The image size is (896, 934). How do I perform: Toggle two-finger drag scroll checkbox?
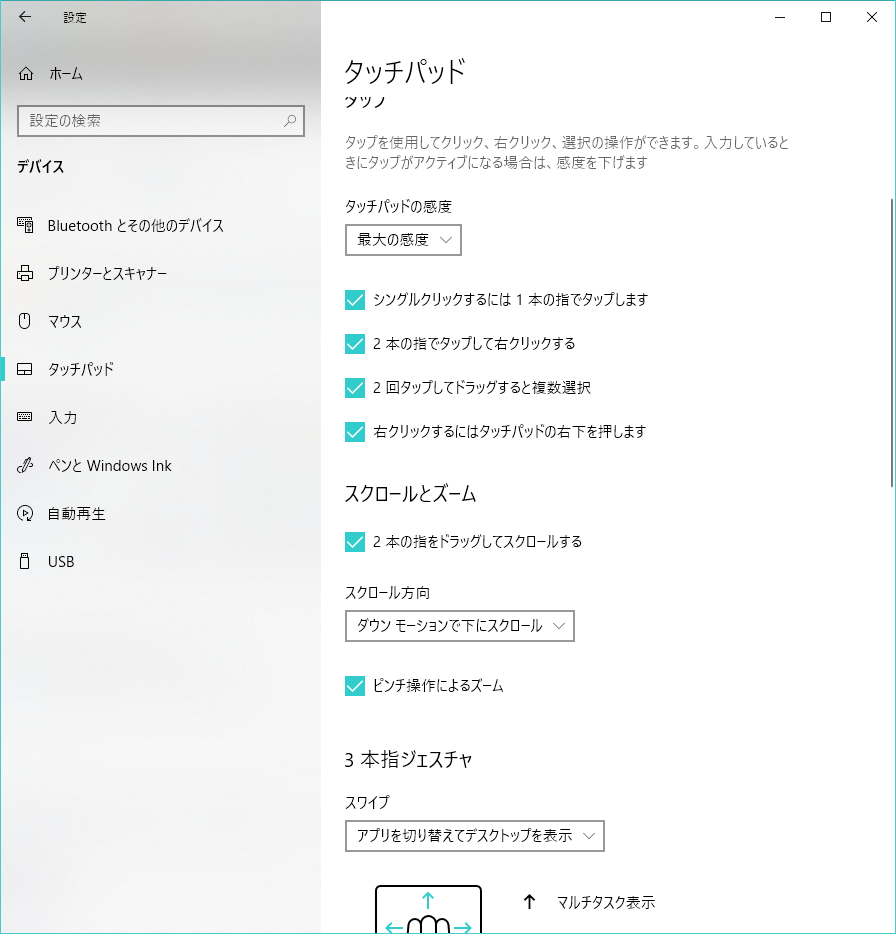[355, 541]
